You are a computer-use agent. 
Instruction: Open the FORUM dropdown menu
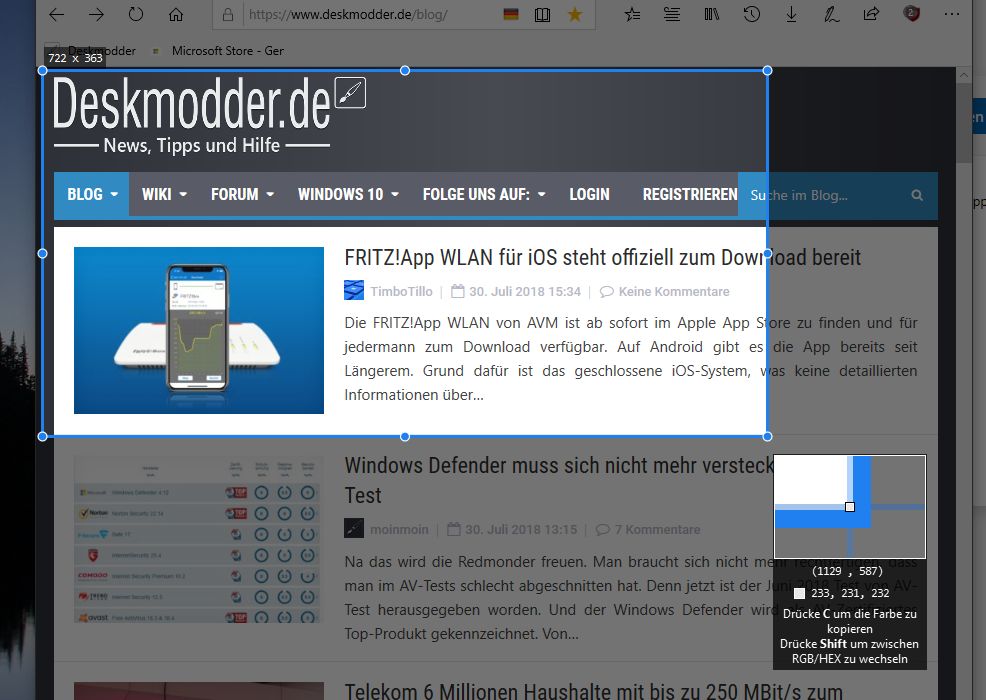[x=242, y=194]
